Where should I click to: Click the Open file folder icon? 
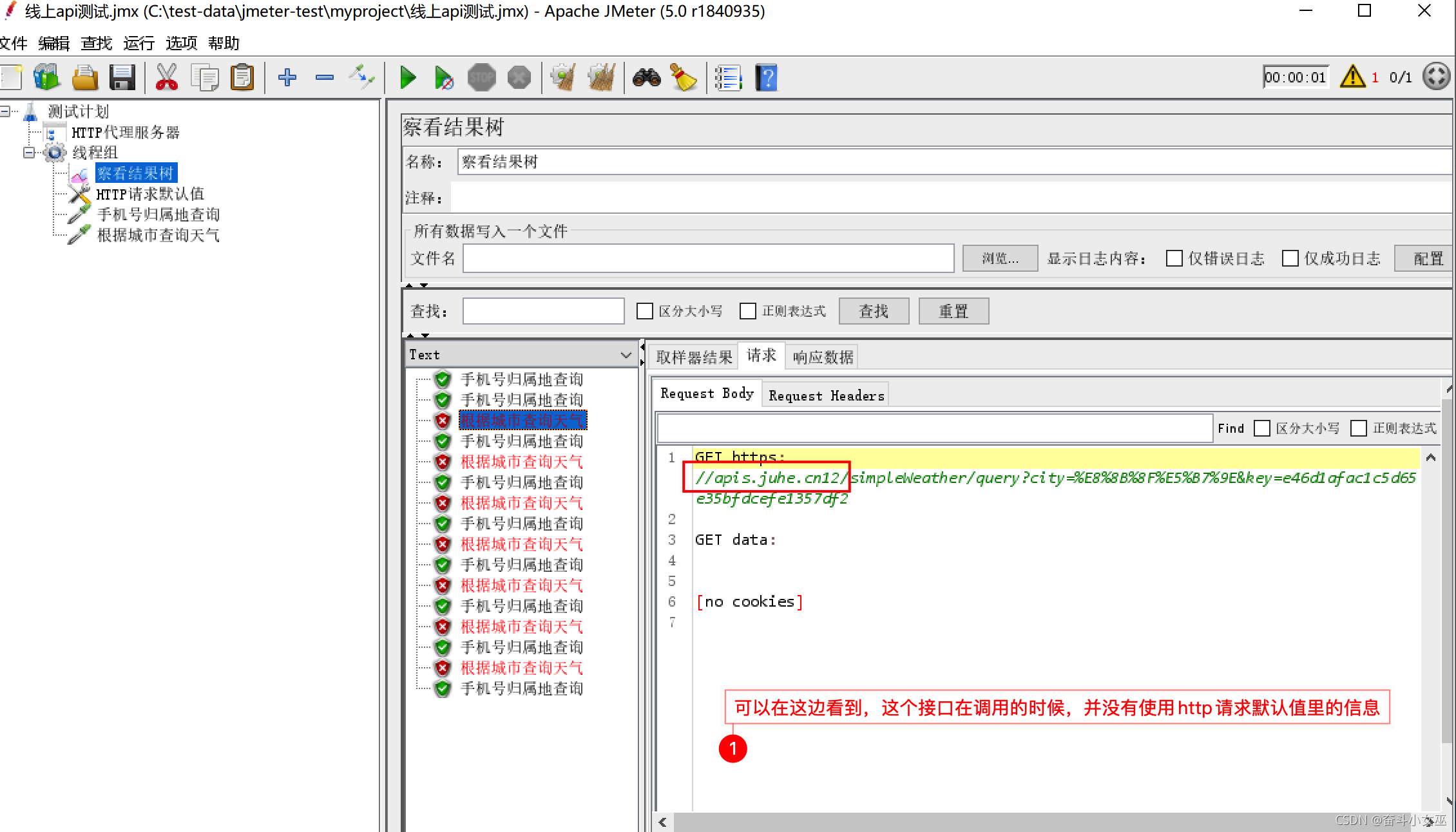pos(84,78)
